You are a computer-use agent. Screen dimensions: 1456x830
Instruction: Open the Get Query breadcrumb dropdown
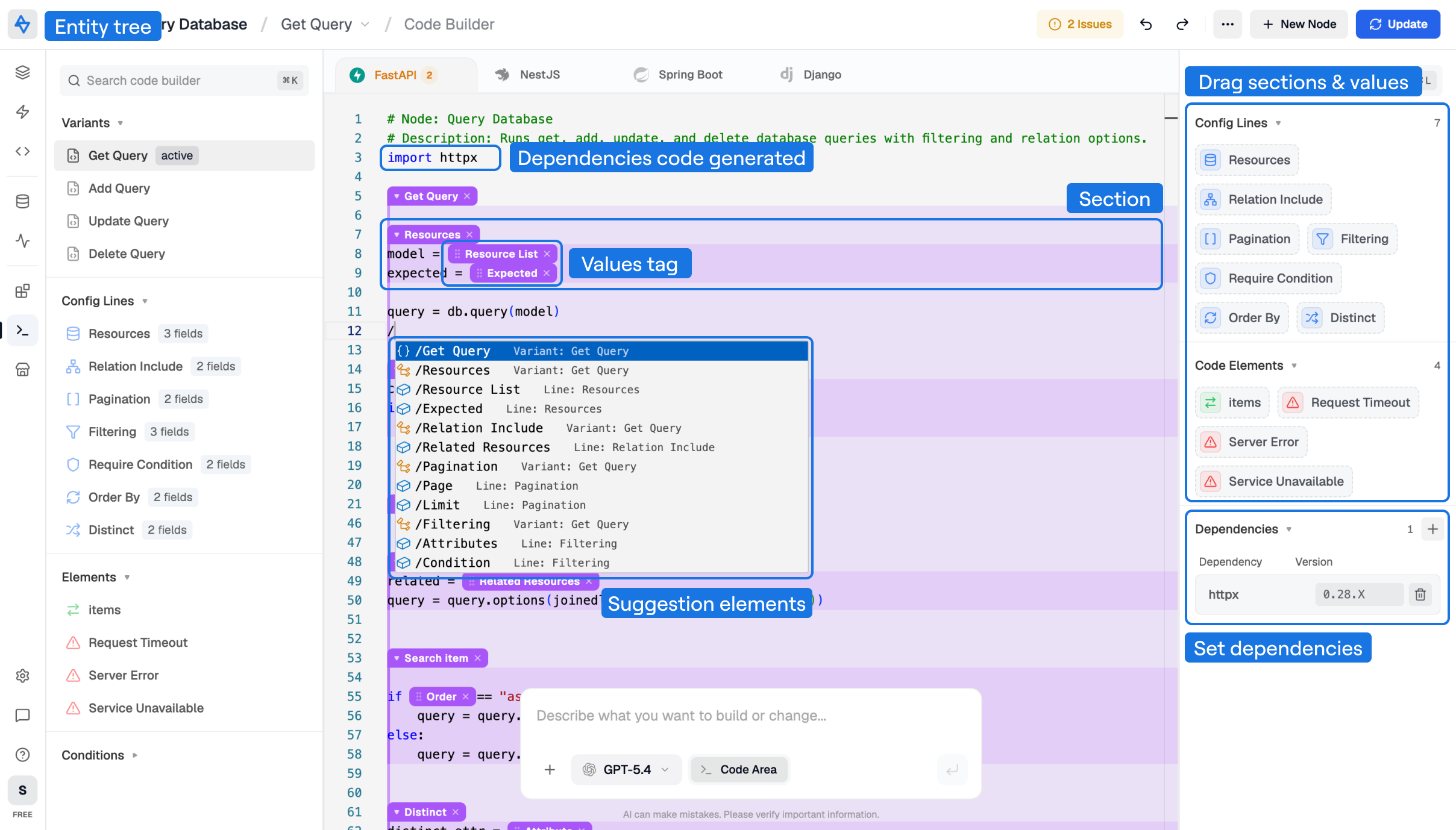(365, 25)
